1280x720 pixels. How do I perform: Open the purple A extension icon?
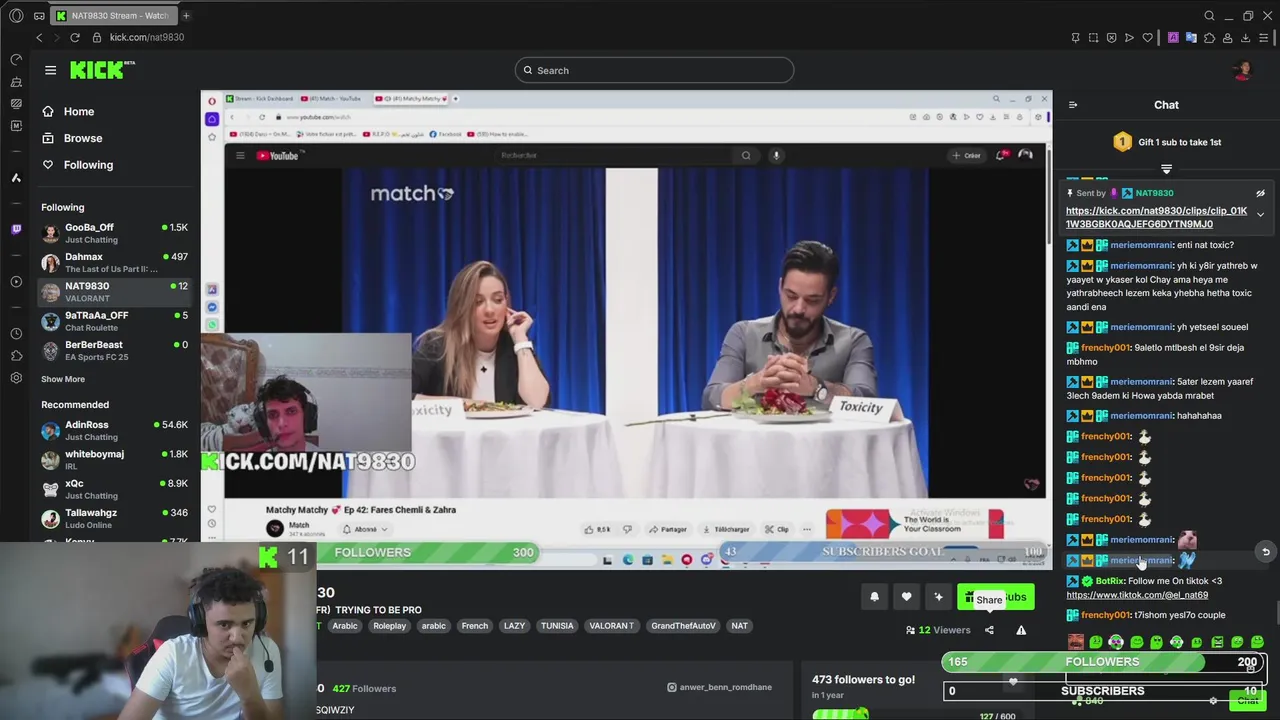pos(1173,38)
